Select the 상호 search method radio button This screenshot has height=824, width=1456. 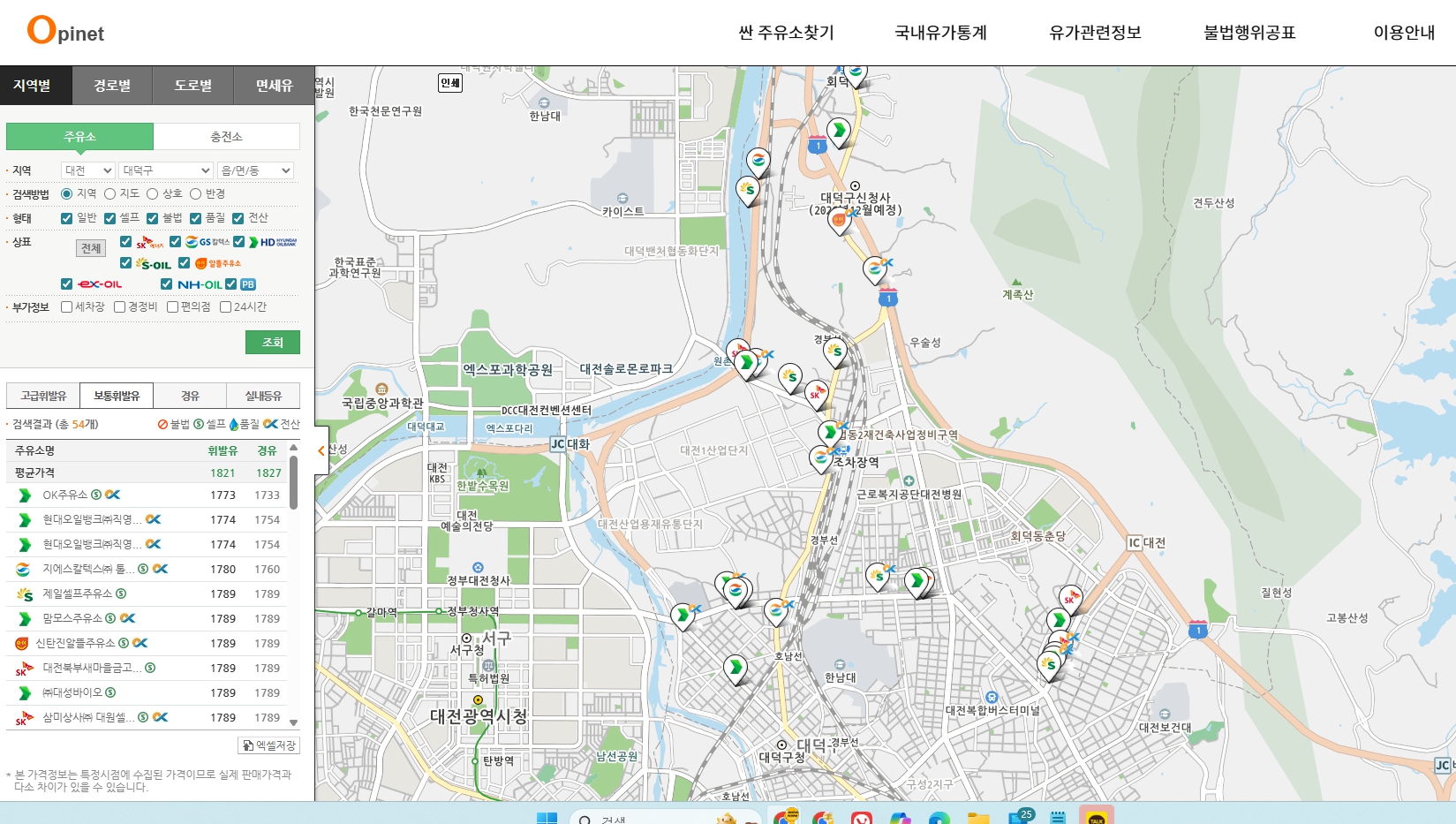[x=153, y=194]
